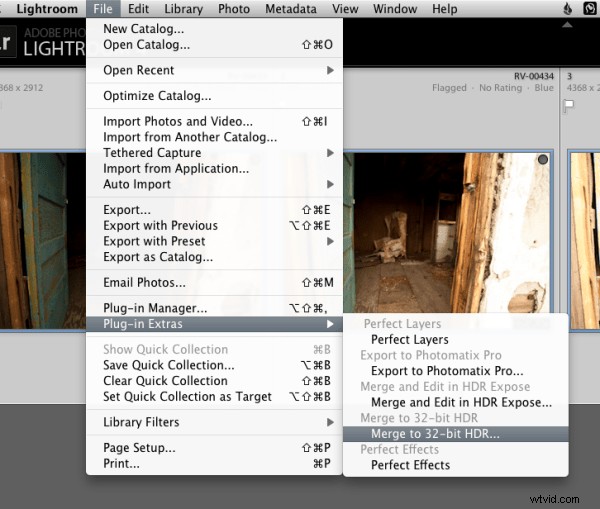
Task: Open the Edit menu
Action: pyautogui.click(x=138, y=8)
